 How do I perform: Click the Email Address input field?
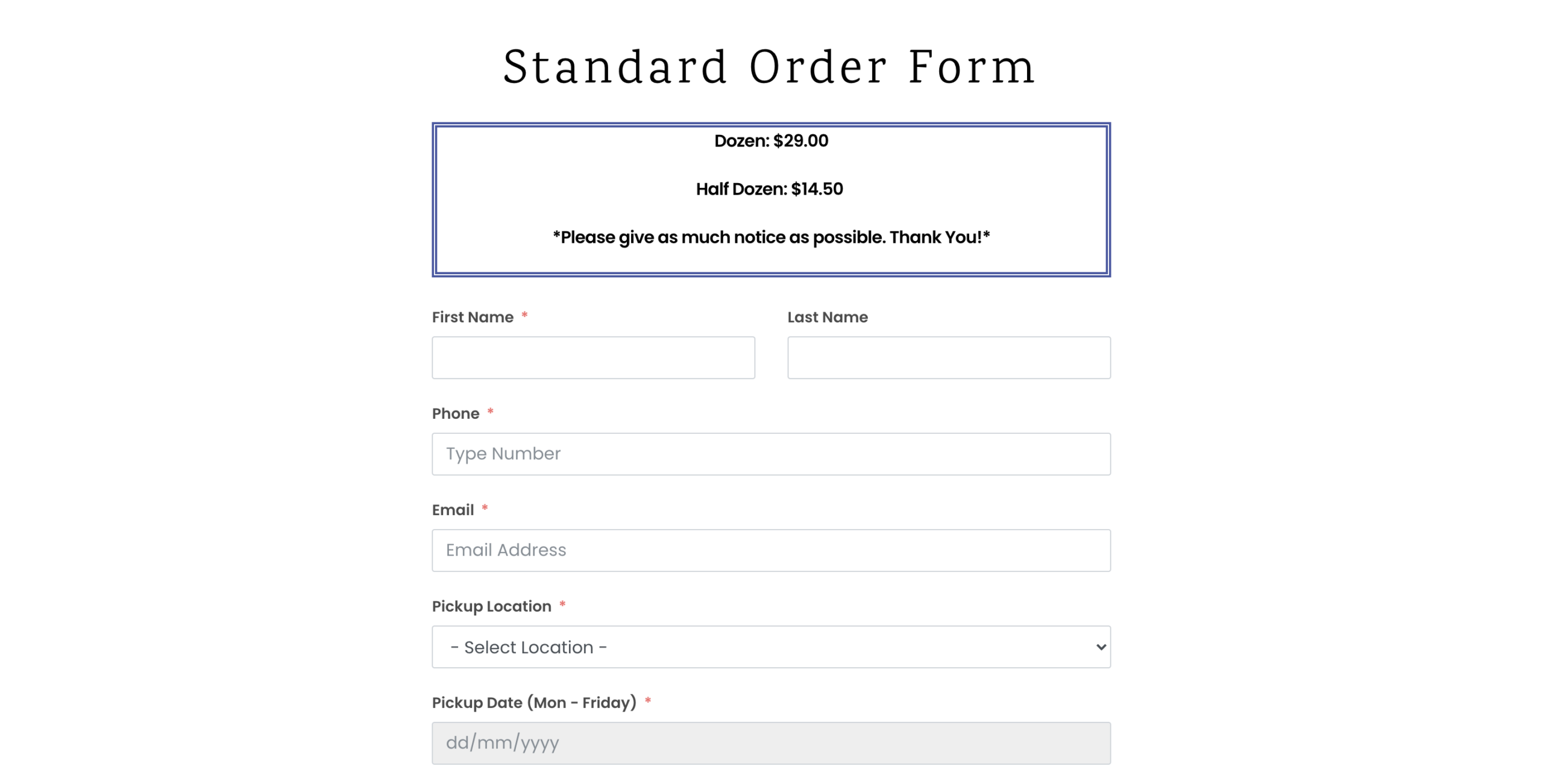771,550
